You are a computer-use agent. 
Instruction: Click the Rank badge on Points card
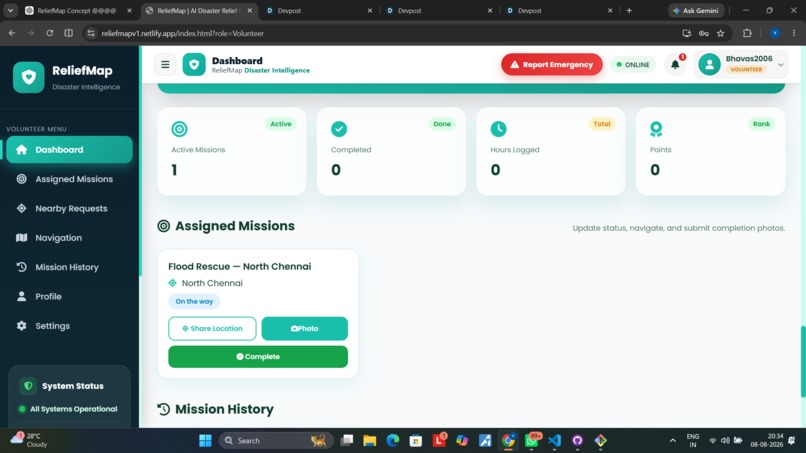[761, 124]
